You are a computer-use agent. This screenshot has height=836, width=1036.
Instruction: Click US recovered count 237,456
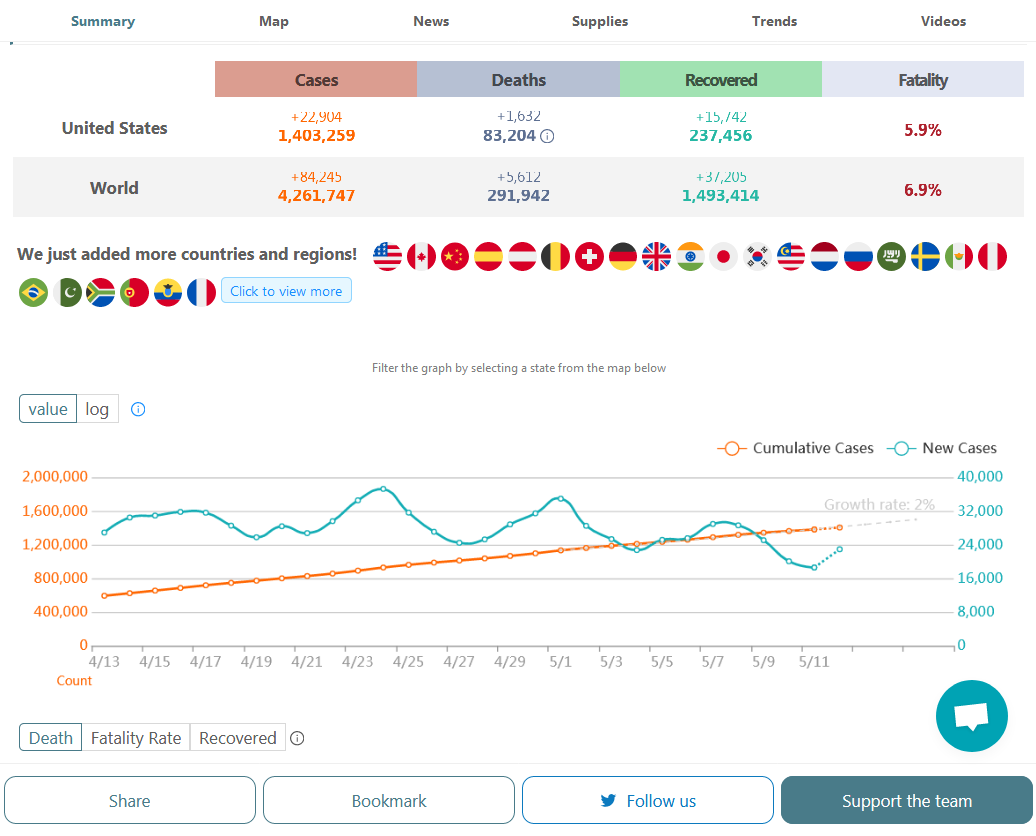coord(721,135)
